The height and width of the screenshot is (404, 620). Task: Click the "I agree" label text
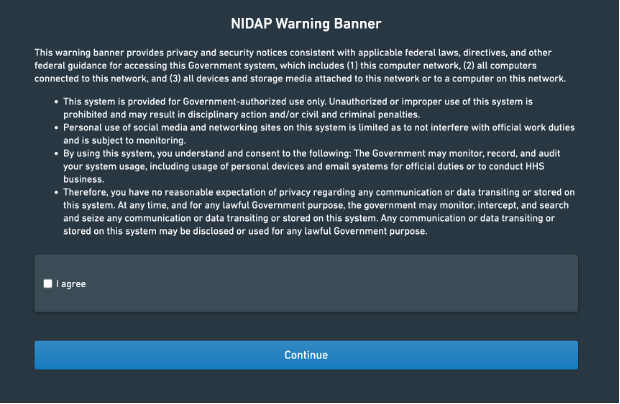click(71, 284)
